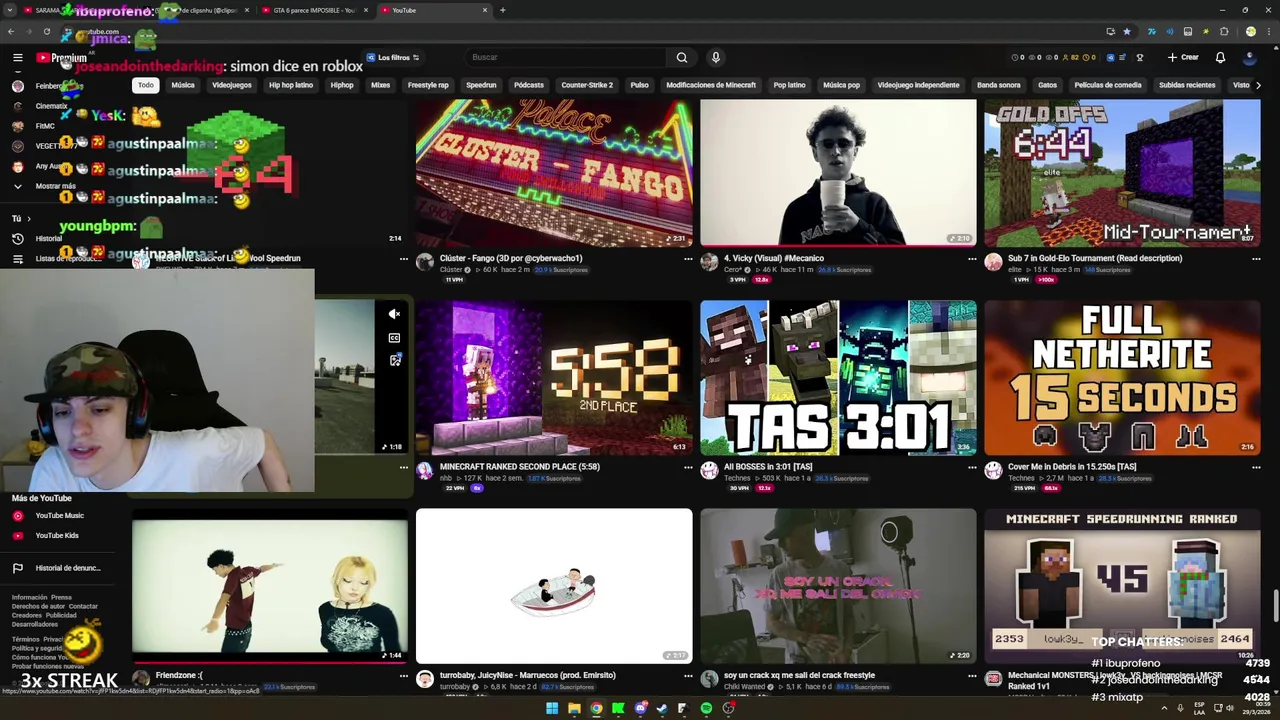This screenshot has width=1280, height=720.
Task: Select the Counter-Strike 2 chip
Action: tap(587, 85)
